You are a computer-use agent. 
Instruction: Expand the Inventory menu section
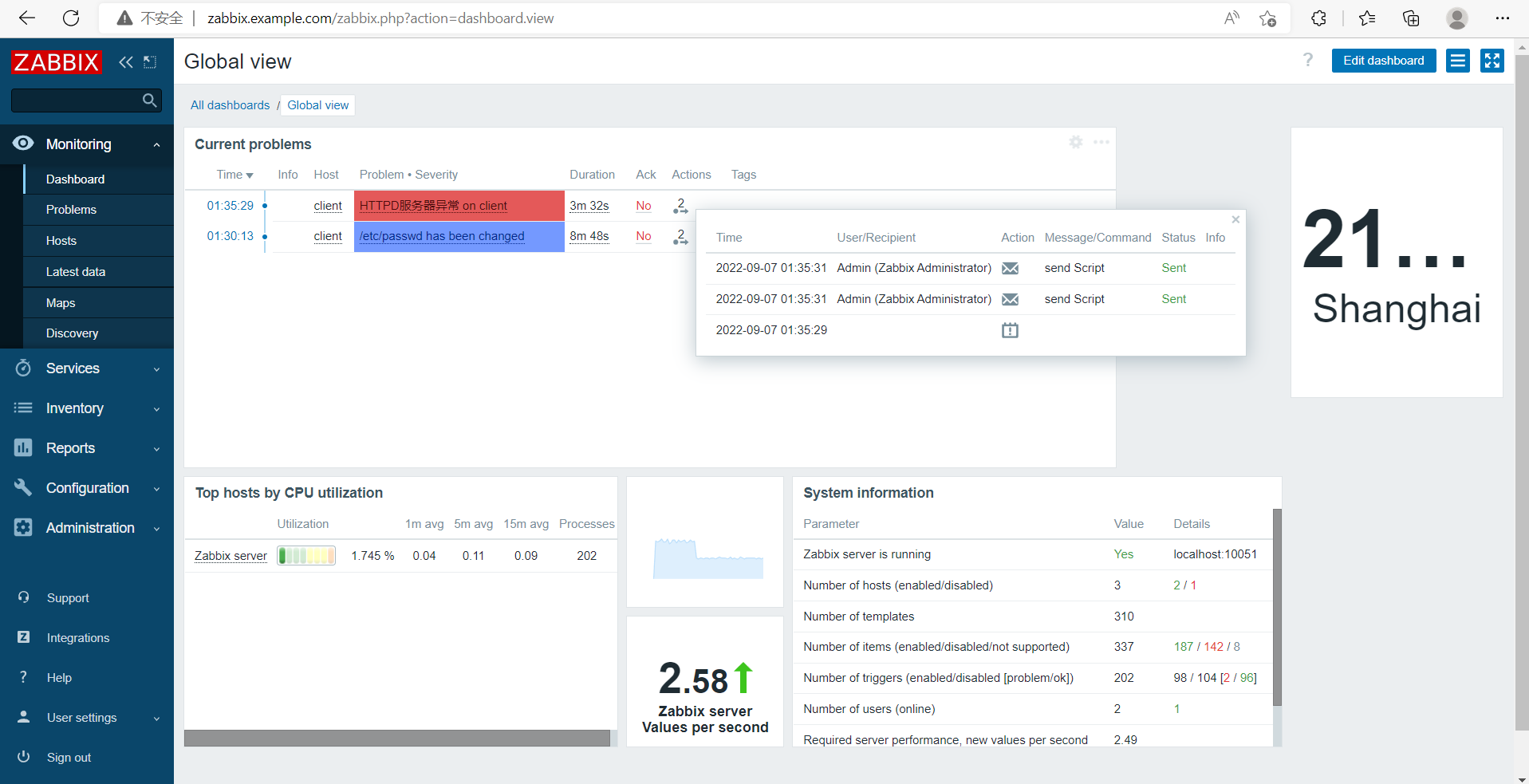tap(157, 409)
